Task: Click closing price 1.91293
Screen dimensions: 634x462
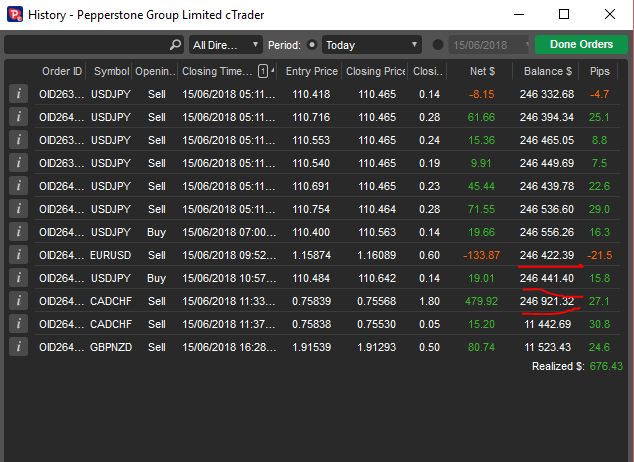Action: (x=376, y=347)
